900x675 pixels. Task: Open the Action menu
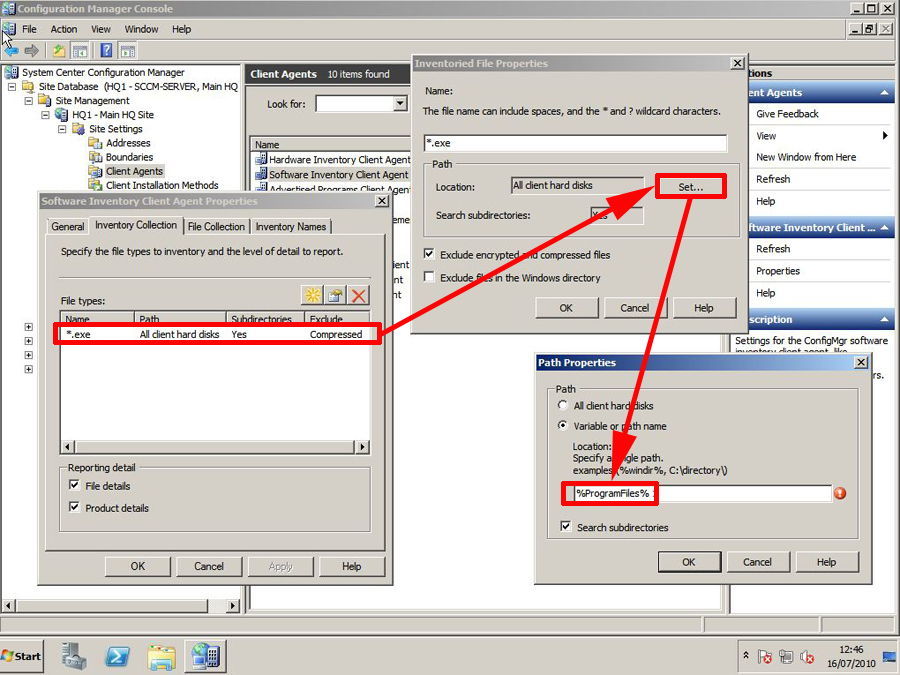point(64,29)
